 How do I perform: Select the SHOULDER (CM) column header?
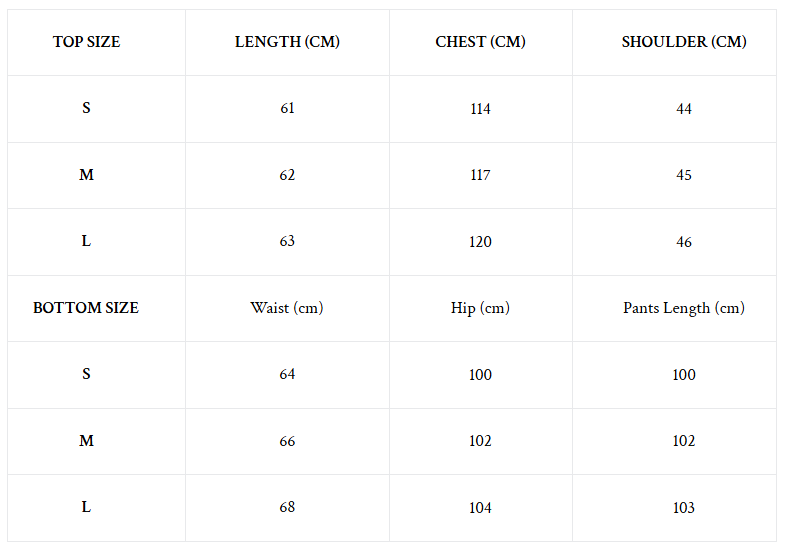pos(684,42)
